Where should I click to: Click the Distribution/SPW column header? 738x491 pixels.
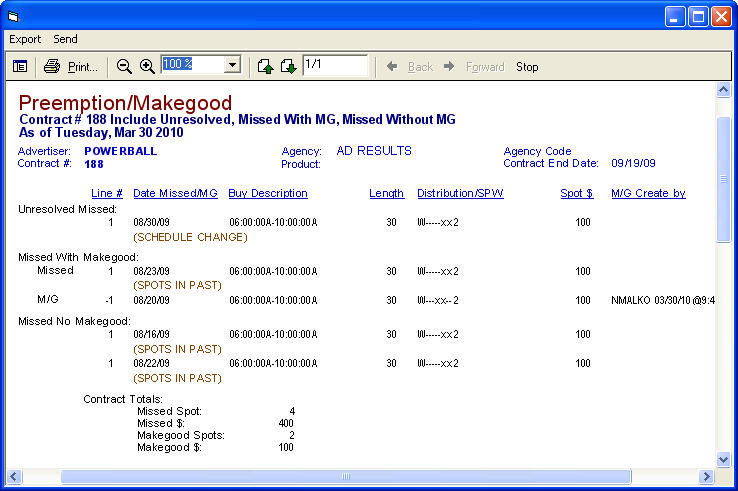[x=460, y=193]
